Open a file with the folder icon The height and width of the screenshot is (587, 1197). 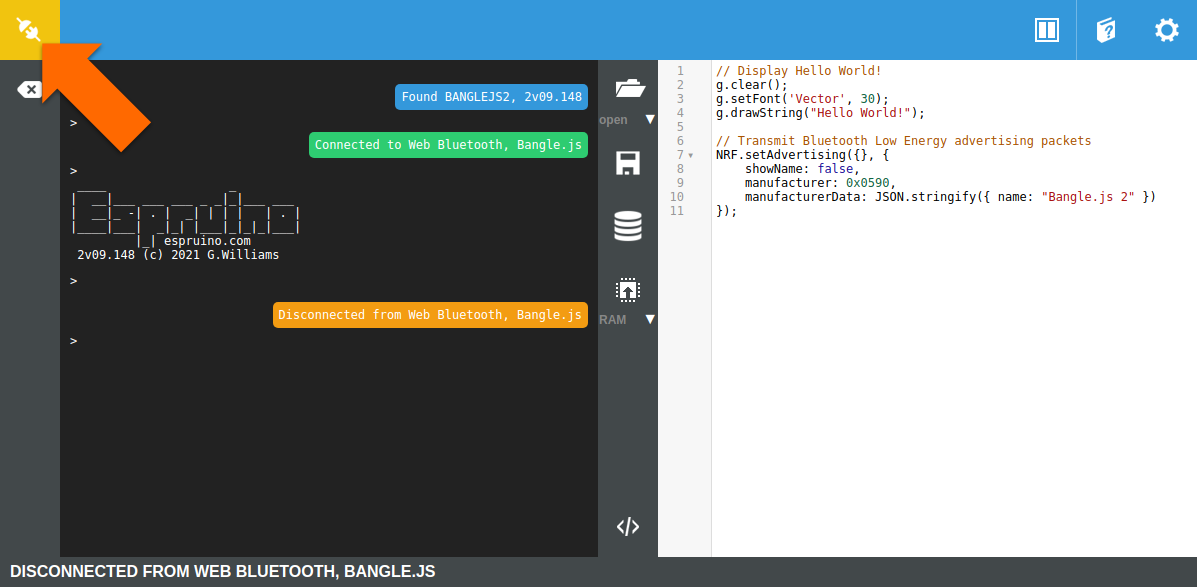pos(630,89)
